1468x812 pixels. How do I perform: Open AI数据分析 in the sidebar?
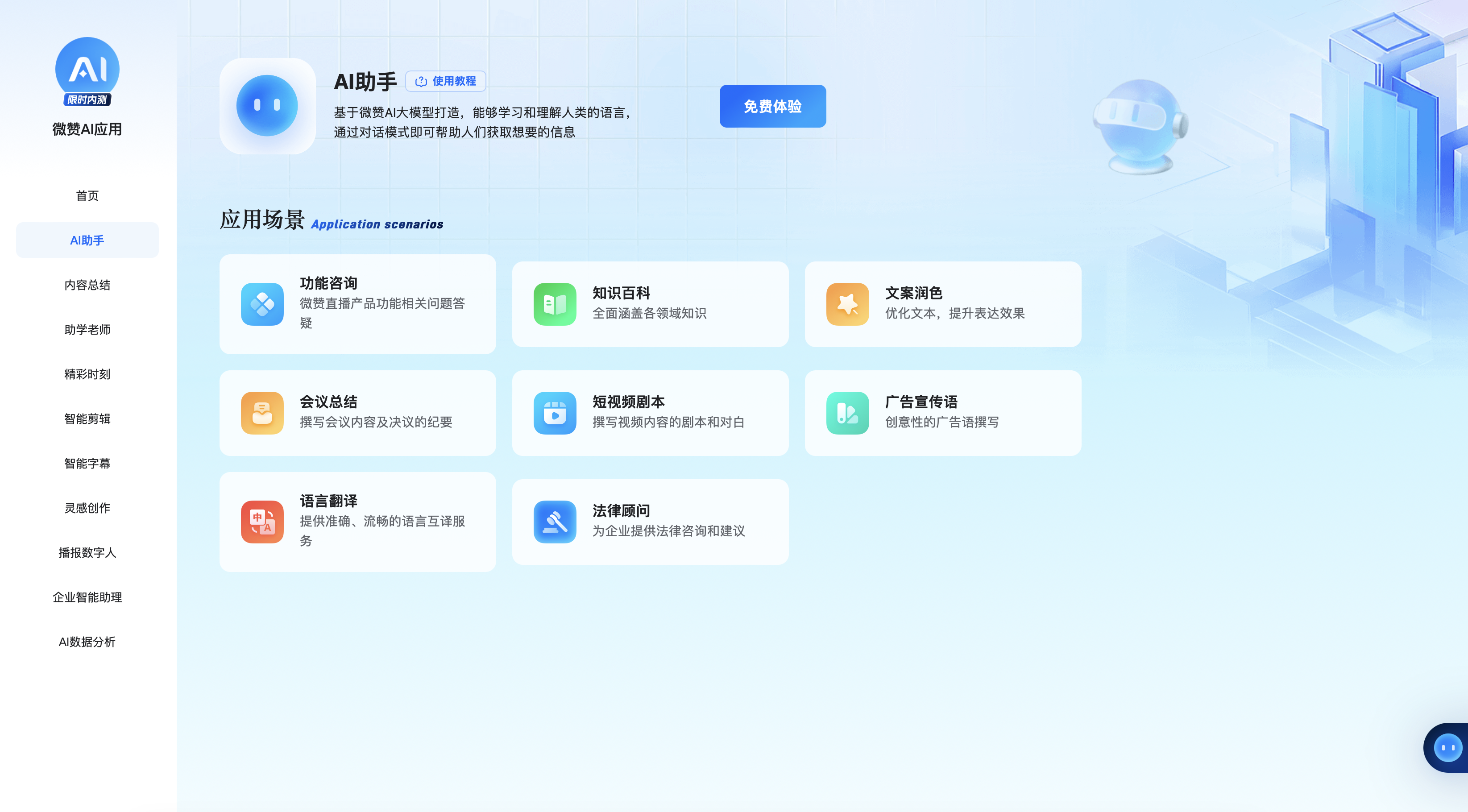click(87, 642)
